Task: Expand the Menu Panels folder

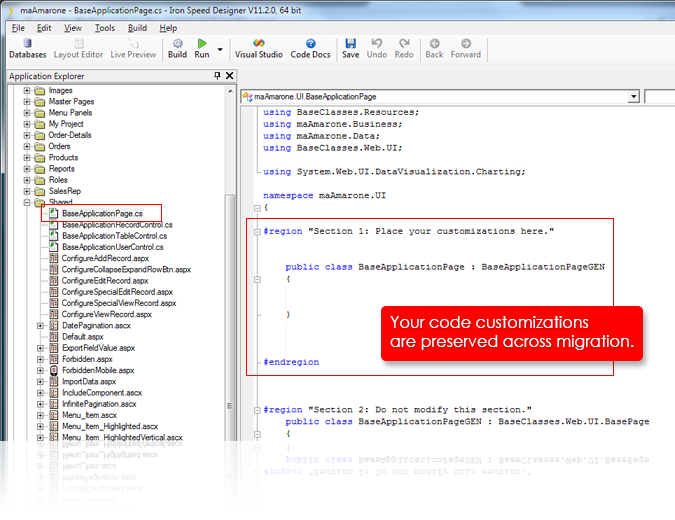Action: tap(27, 113)
